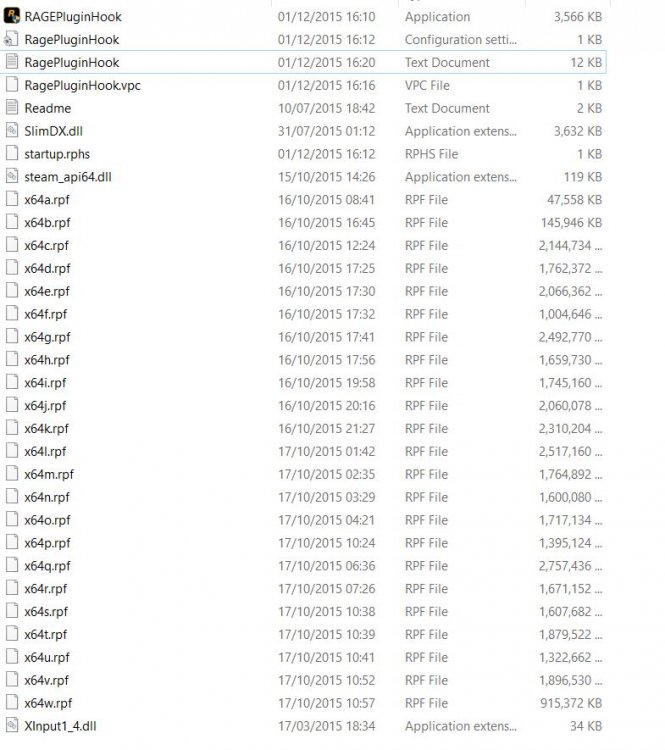The width and height of the screenshot is (665, 750).
Task: Click the steam_api64.dll file icon
Action: [11, 176]
